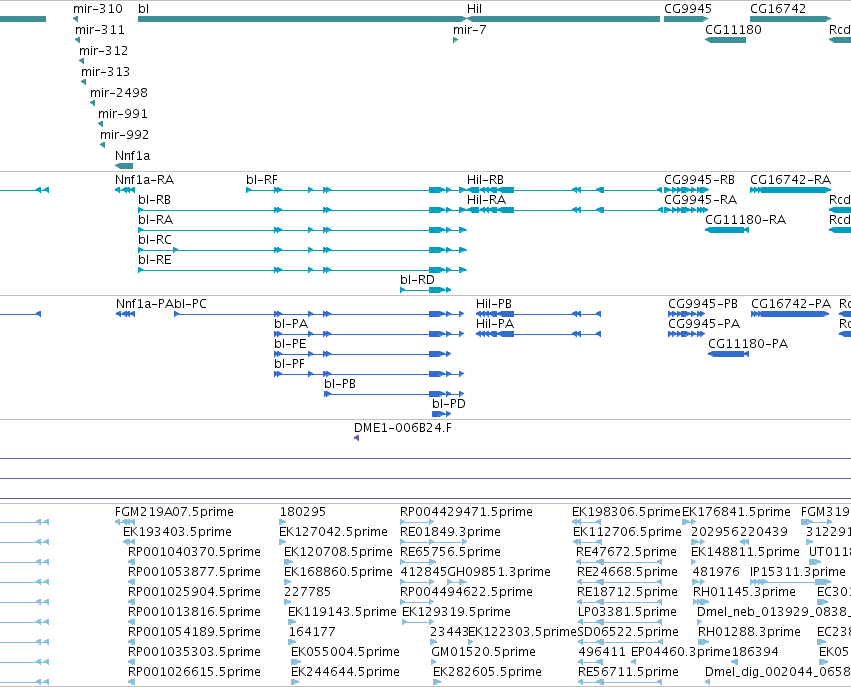Select the mir-7 gene label

point(470,30)
